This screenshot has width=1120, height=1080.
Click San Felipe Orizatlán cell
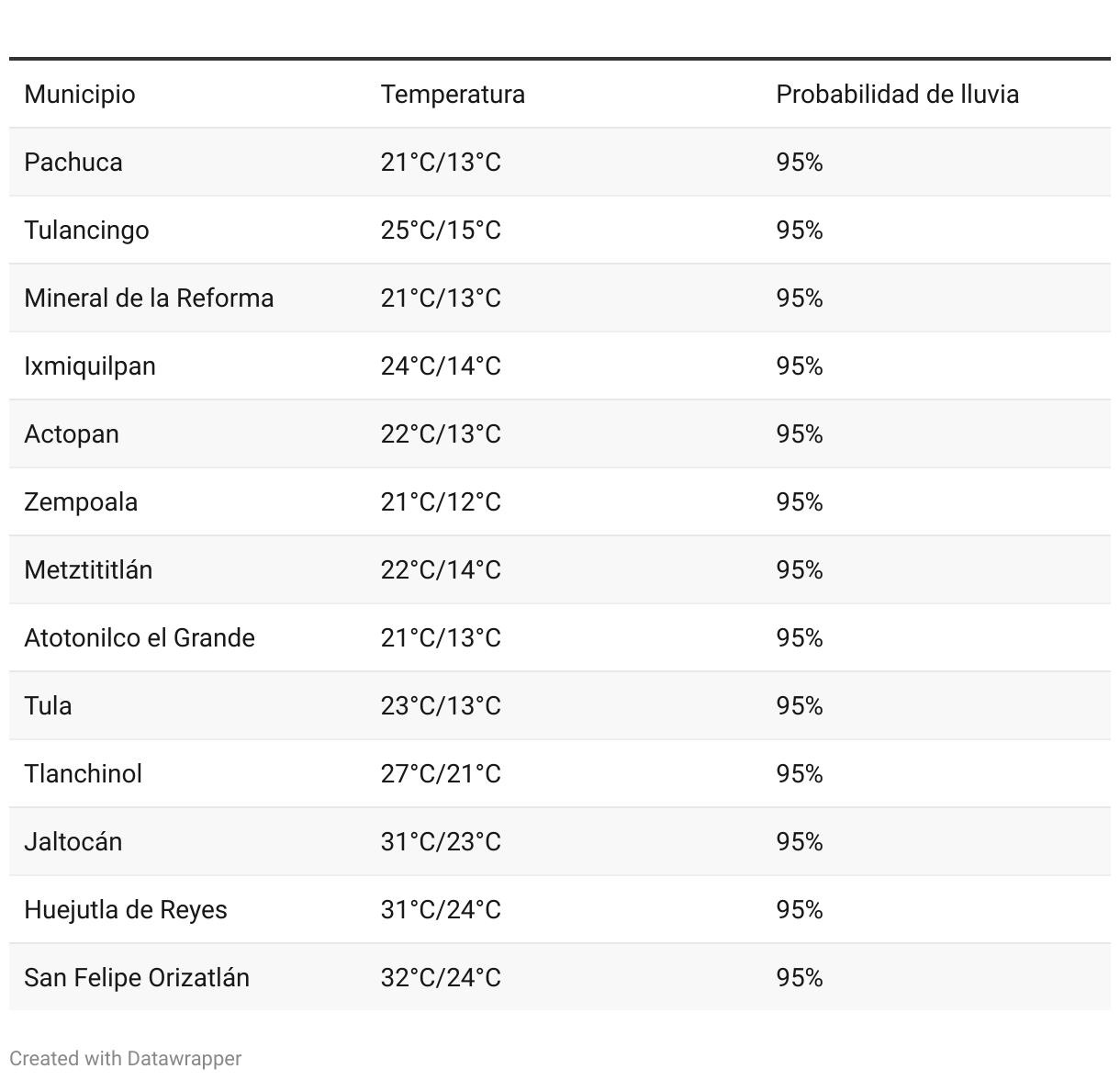[137, 978]
